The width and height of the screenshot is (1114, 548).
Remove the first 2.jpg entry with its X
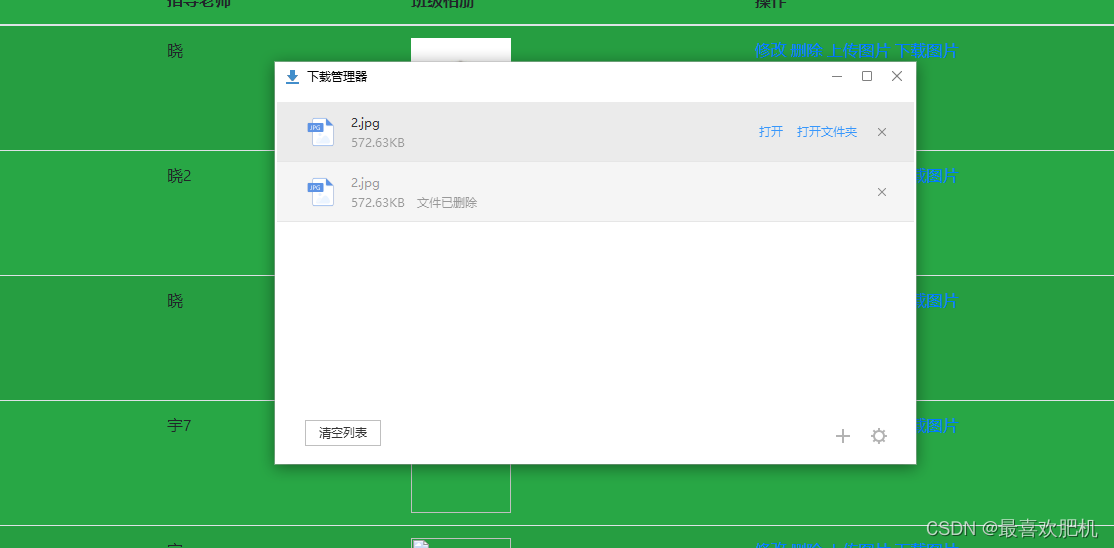click(882, 132)
